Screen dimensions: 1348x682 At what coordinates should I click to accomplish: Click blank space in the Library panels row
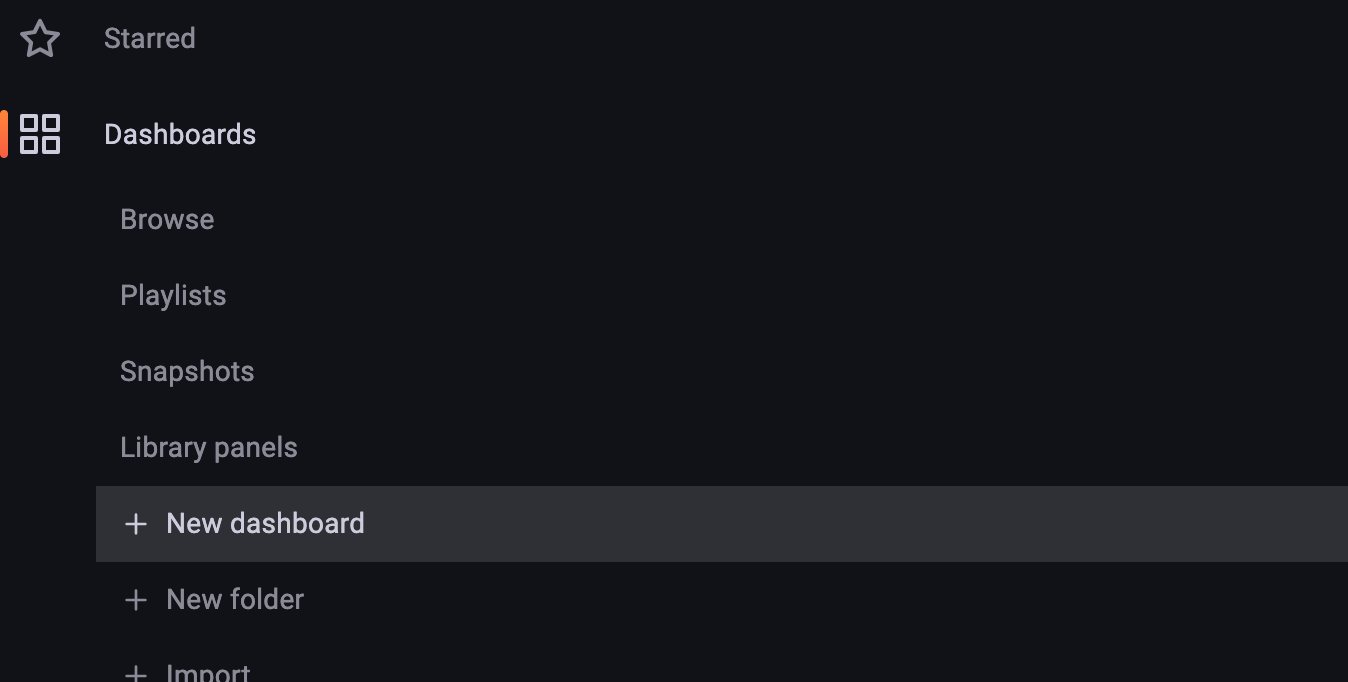tap(820, 448)
